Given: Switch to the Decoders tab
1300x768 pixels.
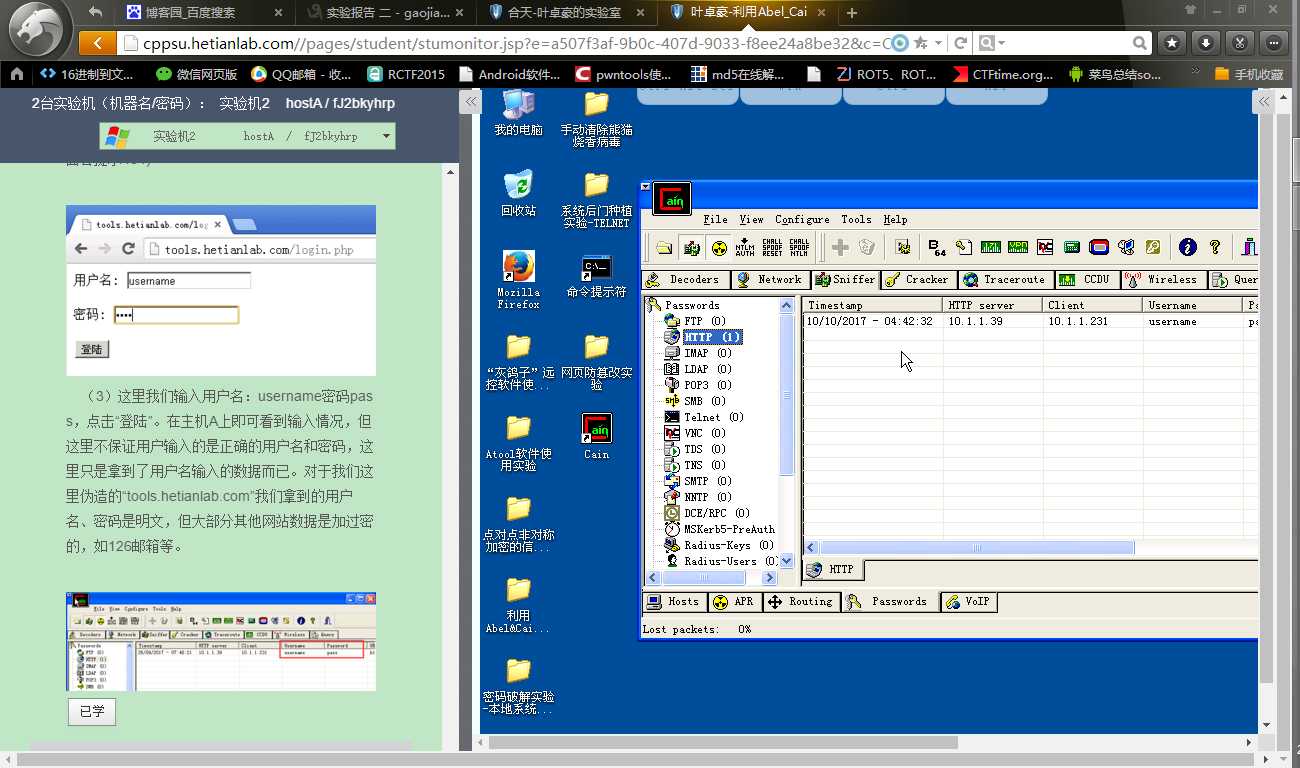Looking at the screenshot, I should click(686, 280).
